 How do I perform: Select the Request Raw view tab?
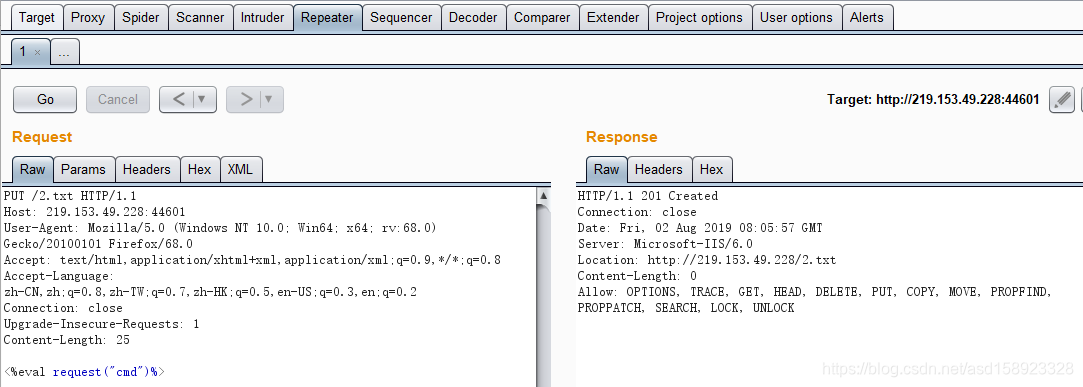pyautogui.click(x=32, y=169)
